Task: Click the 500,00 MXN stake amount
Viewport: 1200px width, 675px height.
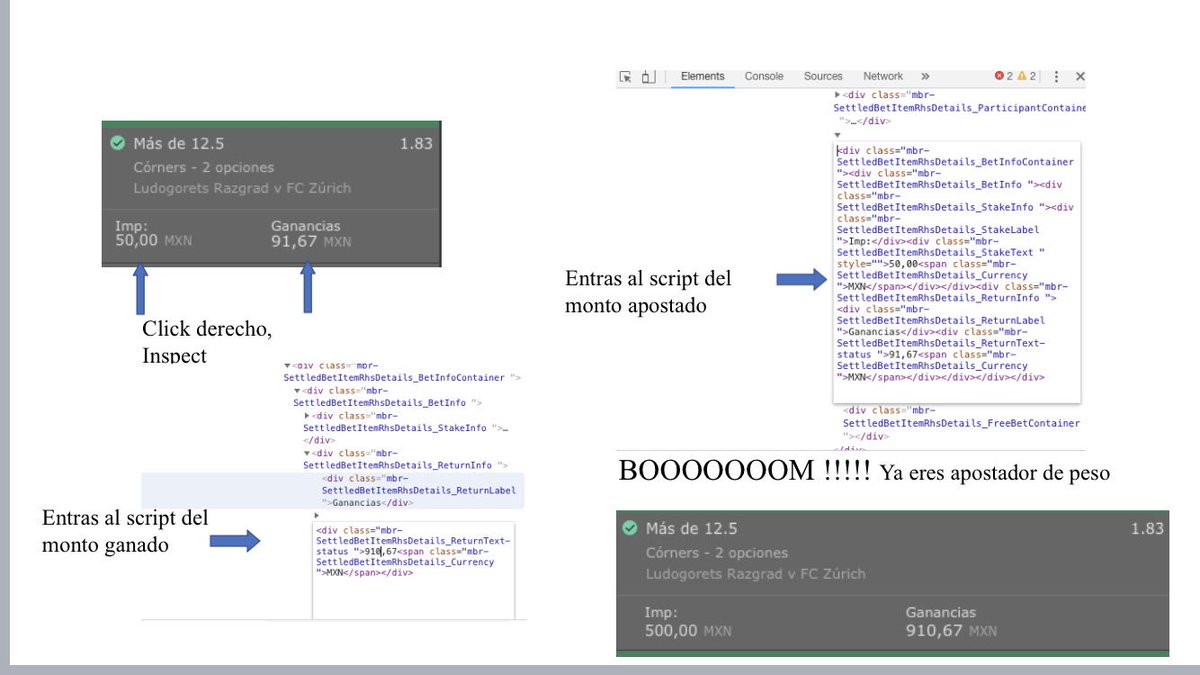Action: [689, 631]
